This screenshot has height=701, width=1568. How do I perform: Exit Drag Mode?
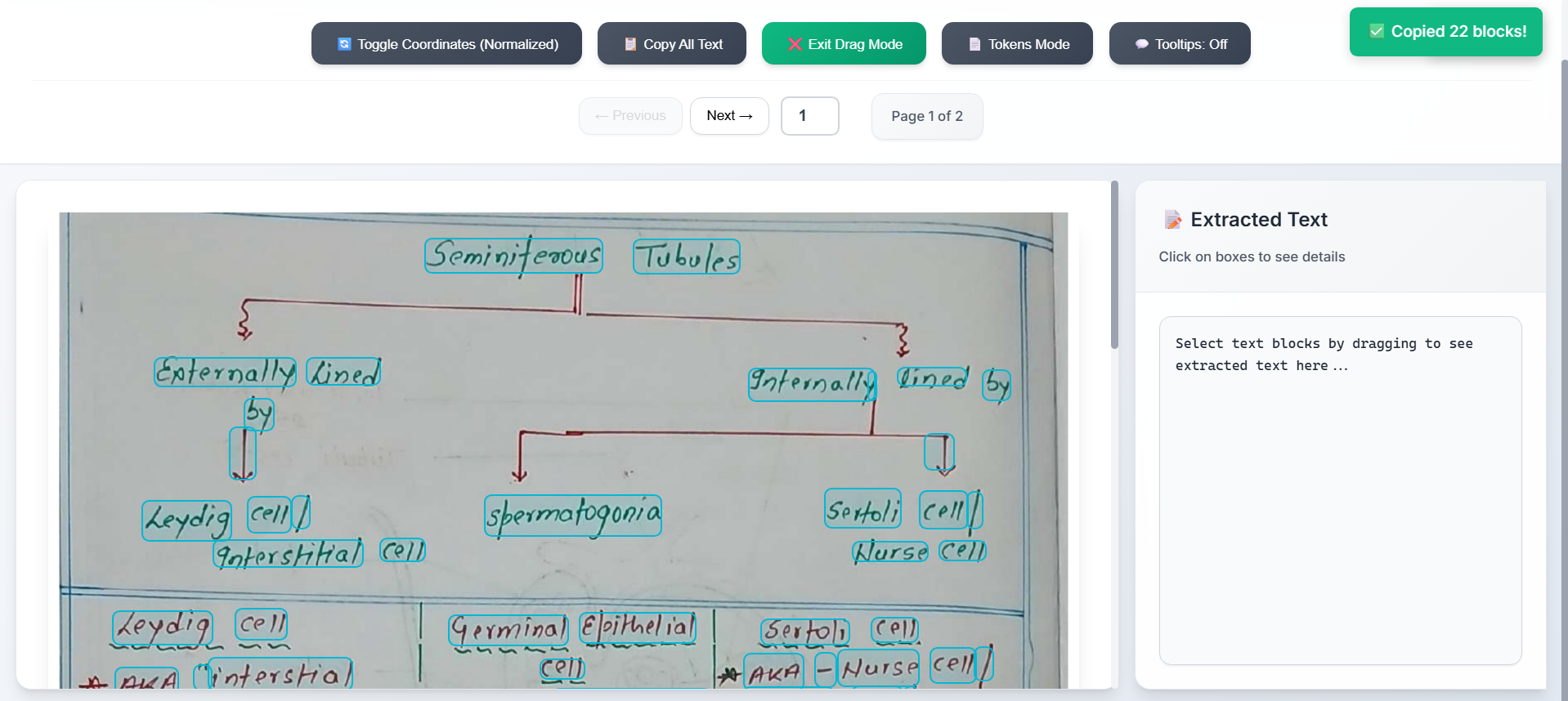(x=844, y=44)
